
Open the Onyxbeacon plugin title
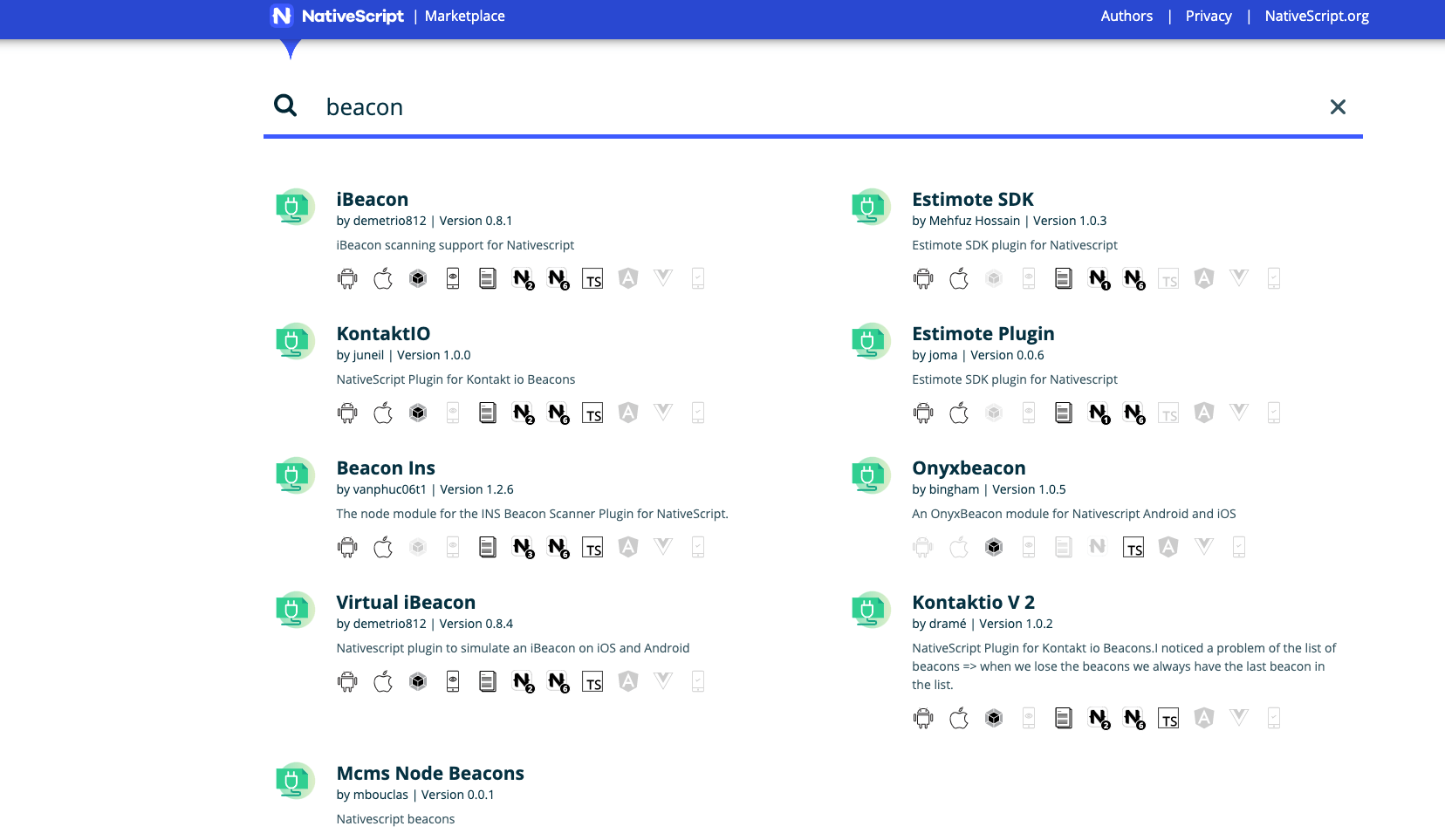(x=969, y=468)
